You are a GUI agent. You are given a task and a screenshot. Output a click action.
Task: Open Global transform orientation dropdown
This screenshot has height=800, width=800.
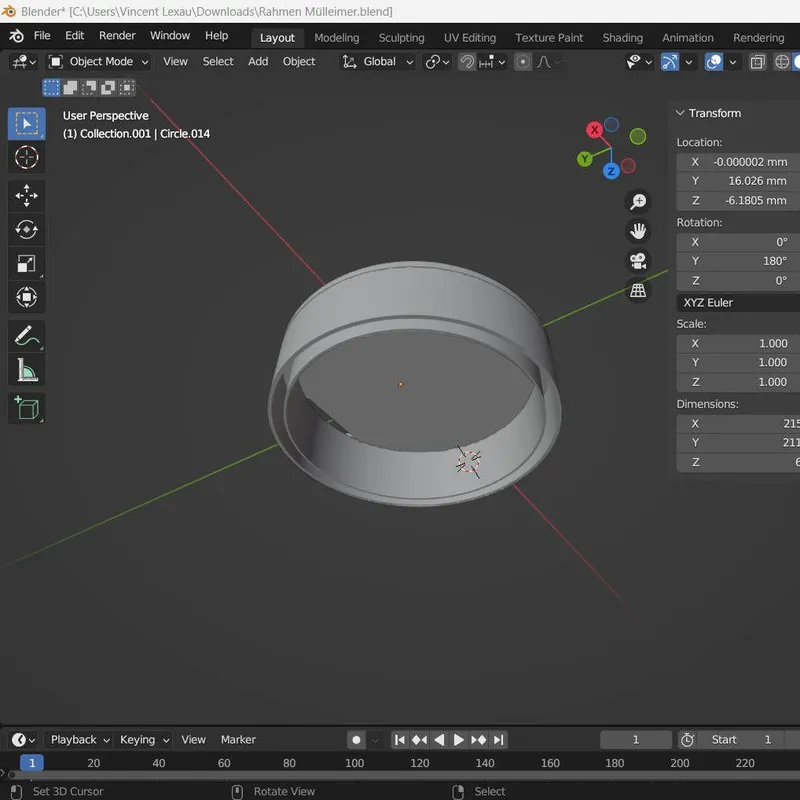(x=378, y=62)
